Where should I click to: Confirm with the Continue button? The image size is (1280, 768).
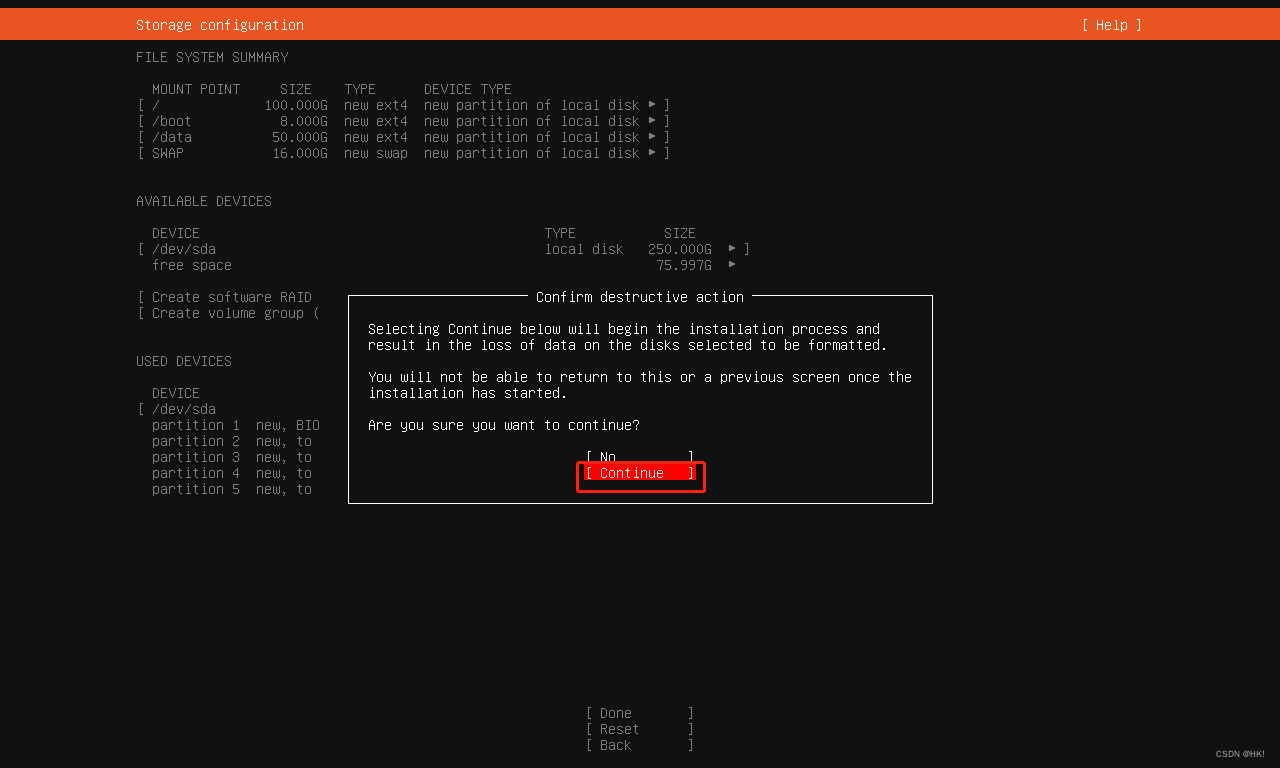pos(640,473)
